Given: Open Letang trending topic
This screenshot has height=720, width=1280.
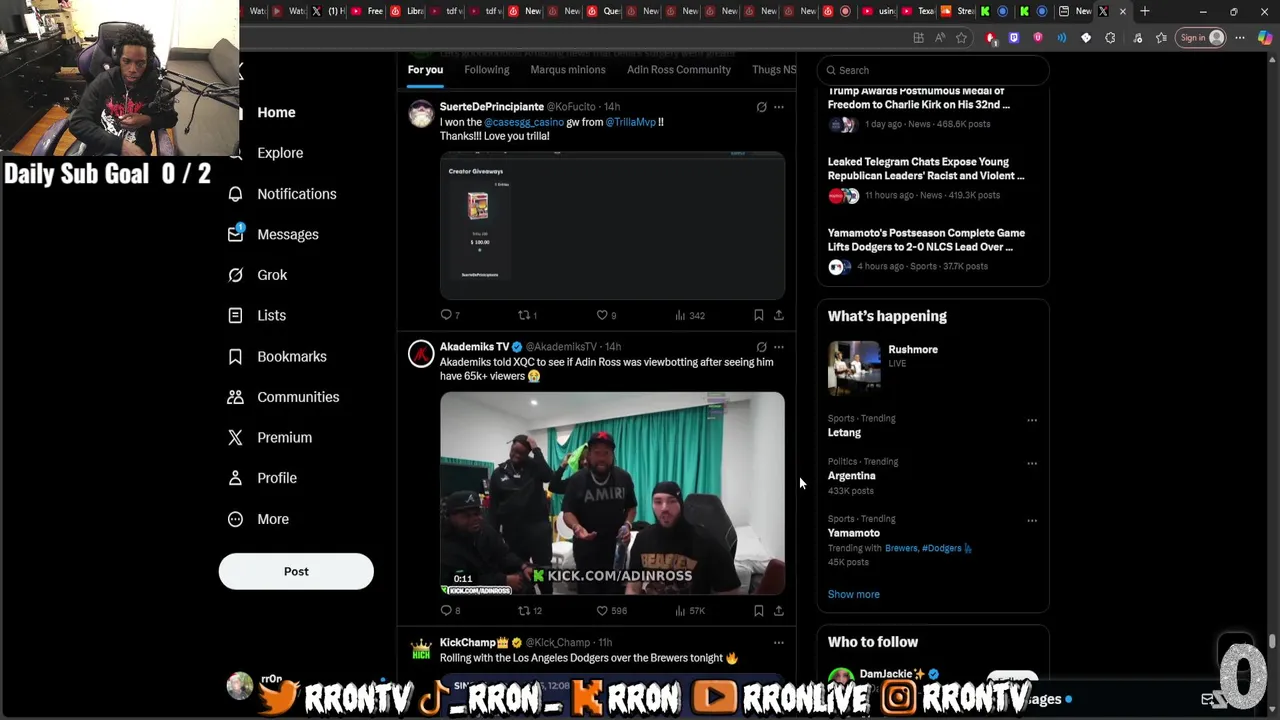Looking at the screenshot, I should (x=844, y=432).
